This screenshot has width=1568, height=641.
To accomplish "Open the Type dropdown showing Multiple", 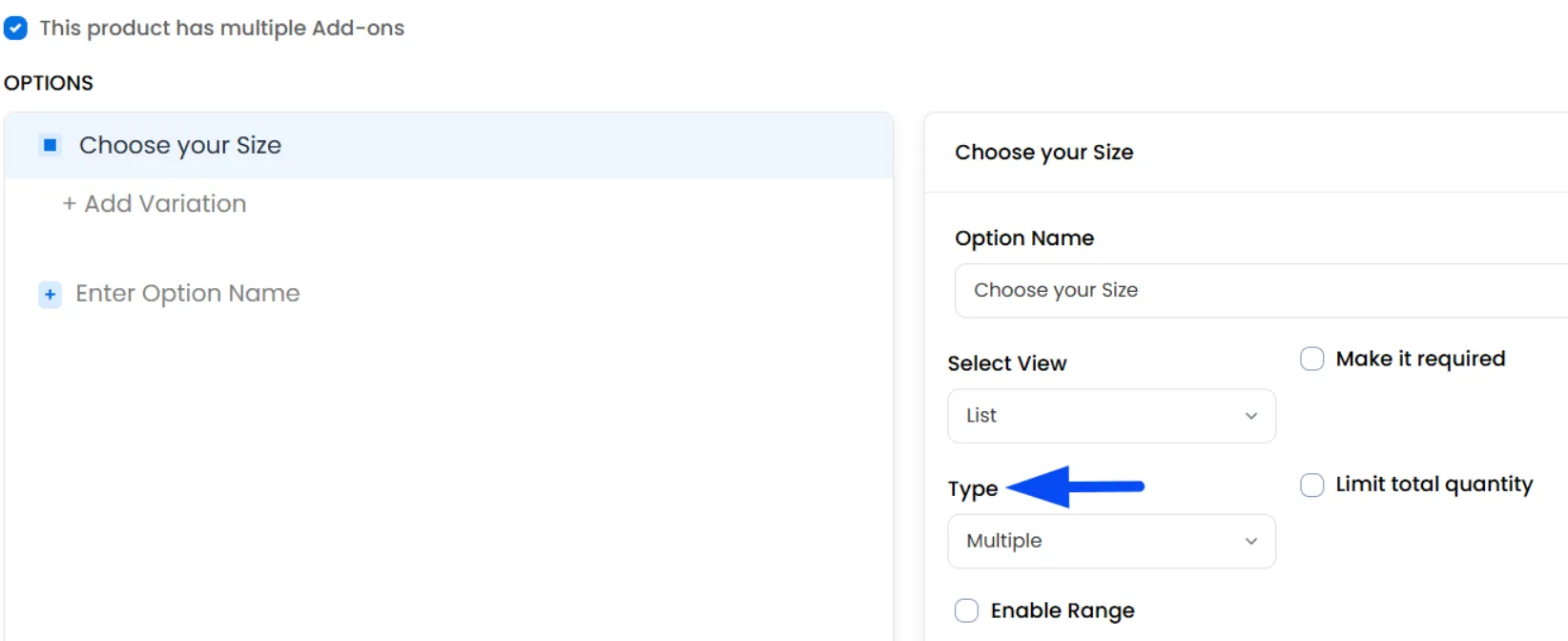I will [x=1111, y=541].
